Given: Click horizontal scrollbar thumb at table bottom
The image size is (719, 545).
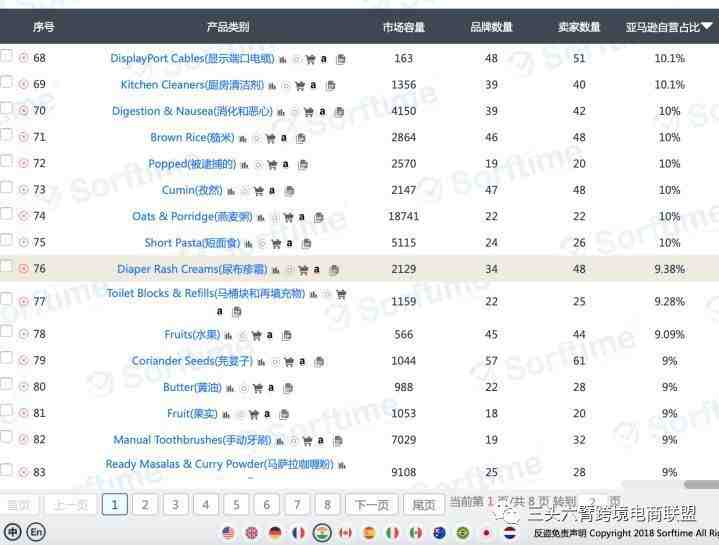Looking at the screenshot, I should point(701,484).
